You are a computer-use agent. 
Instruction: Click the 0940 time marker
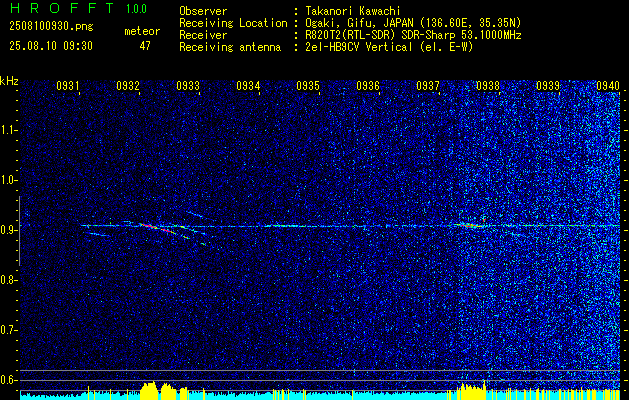(x=608, y=85)
